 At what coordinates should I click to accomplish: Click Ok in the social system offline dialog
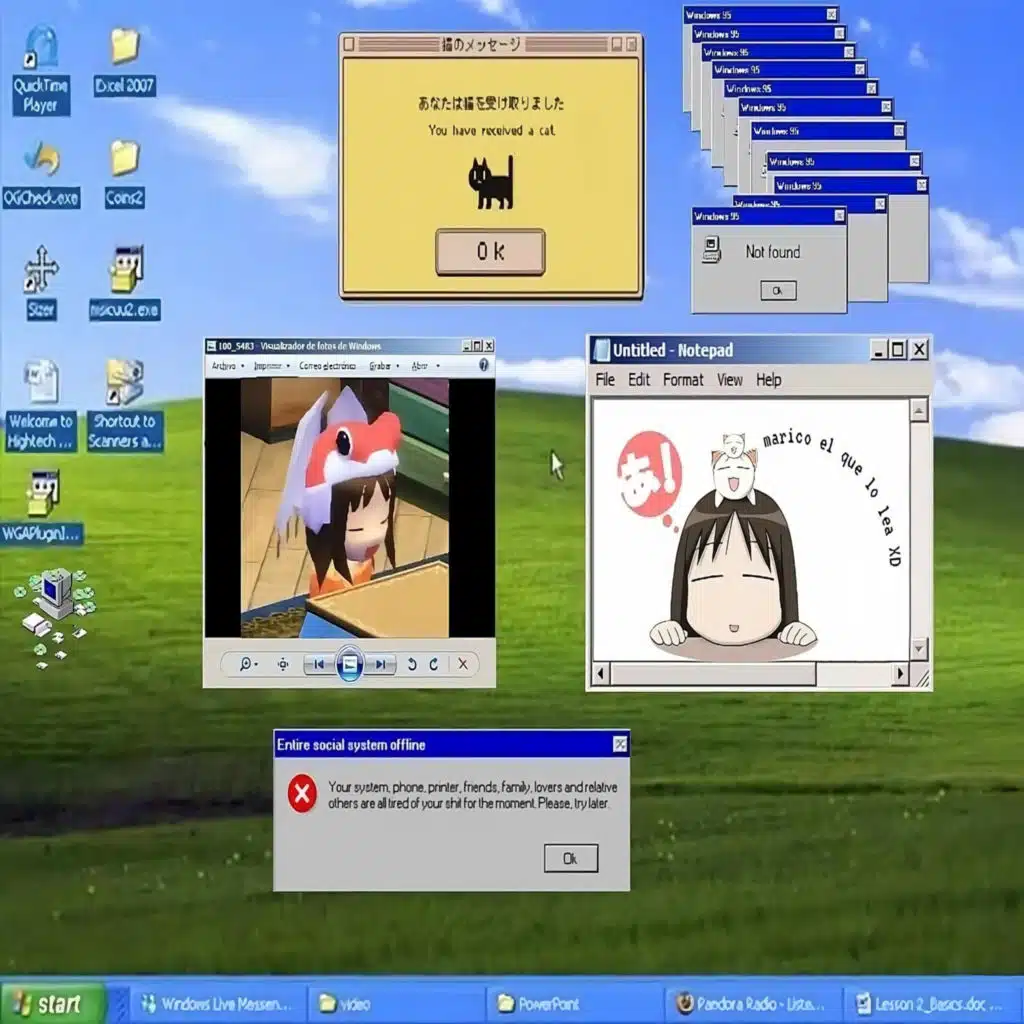point(570,858)
